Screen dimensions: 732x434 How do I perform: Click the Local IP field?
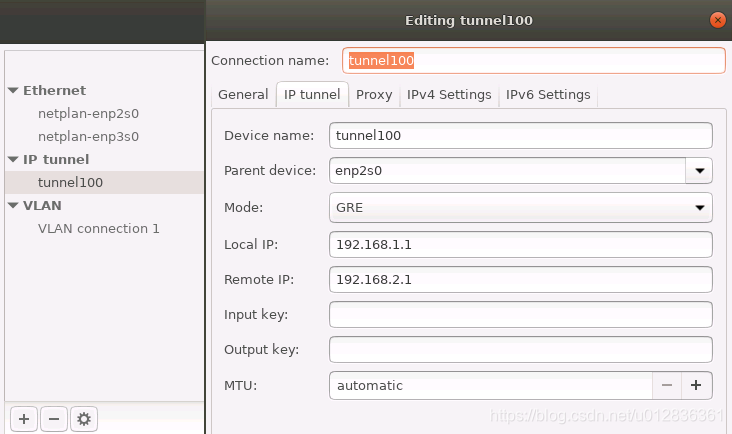point(520,245)
